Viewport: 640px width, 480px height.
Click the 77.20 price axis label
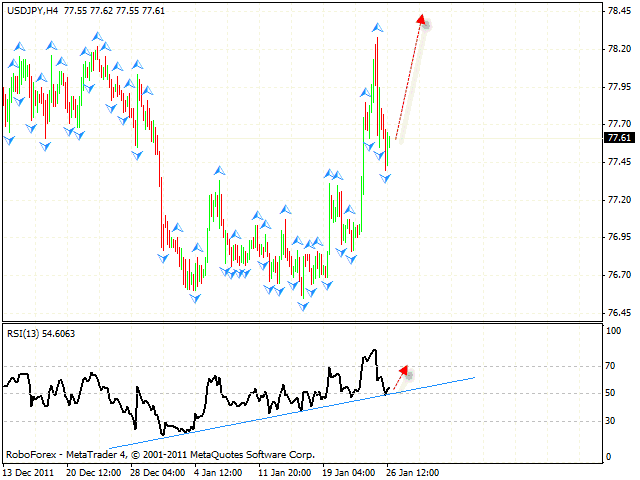coord(618,199)
